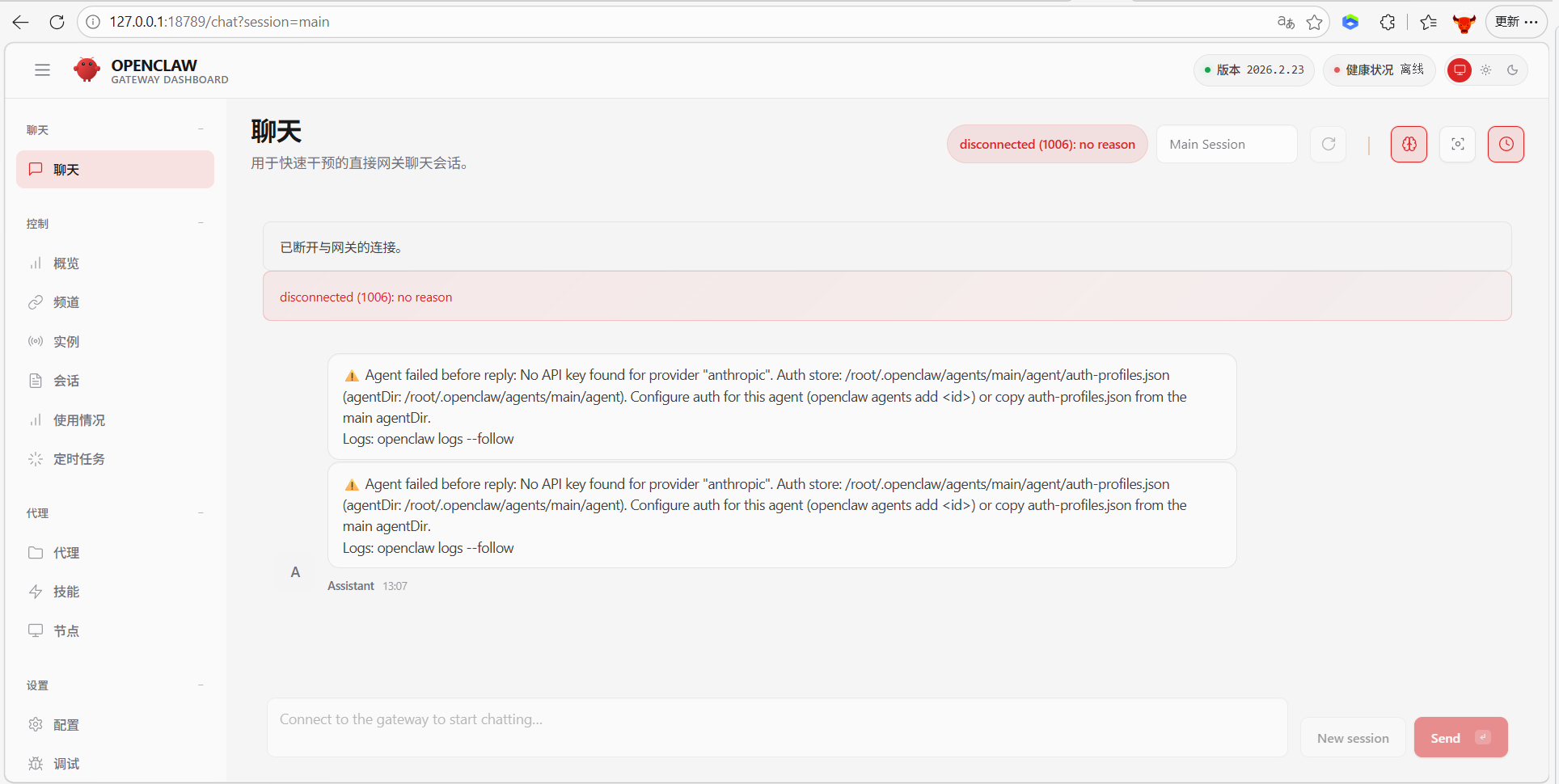Click the New session button
The image size is (1559, 784).
1352,738
